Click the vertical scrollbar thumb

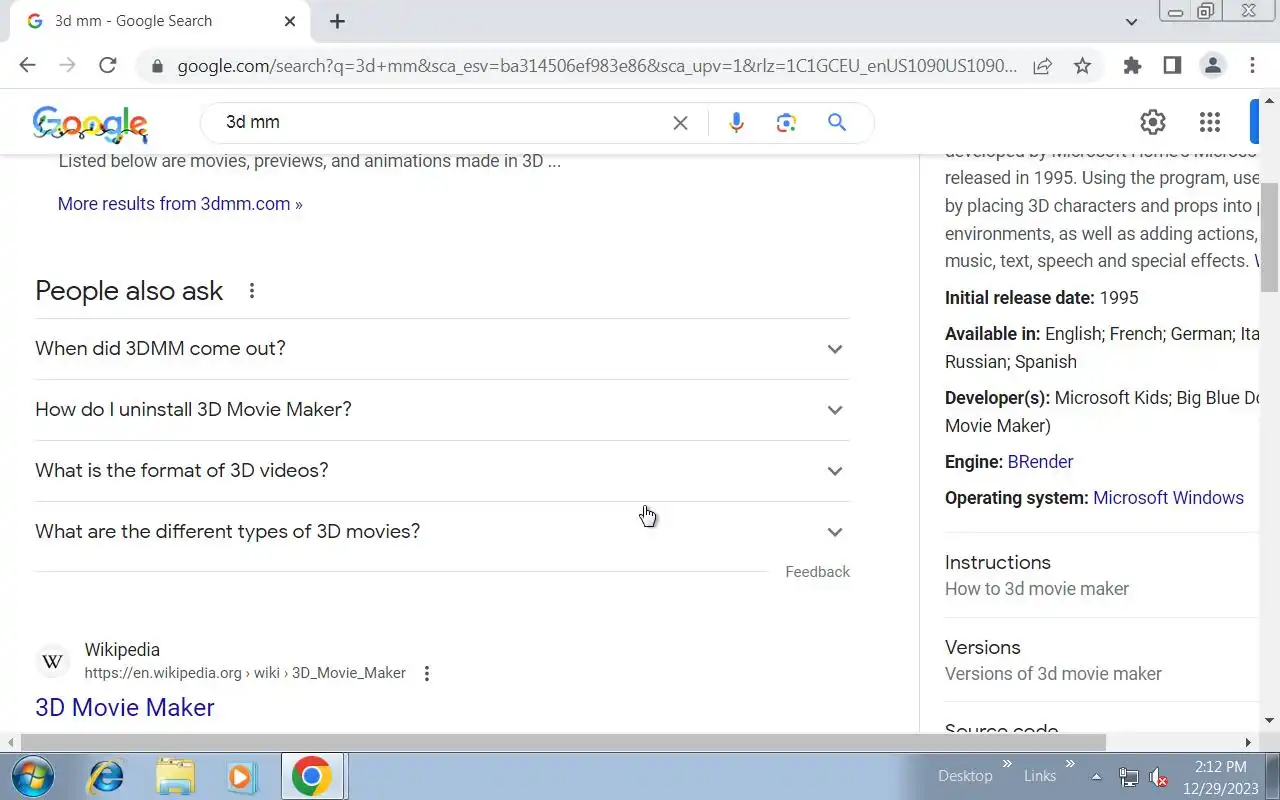pos(1270,237)
